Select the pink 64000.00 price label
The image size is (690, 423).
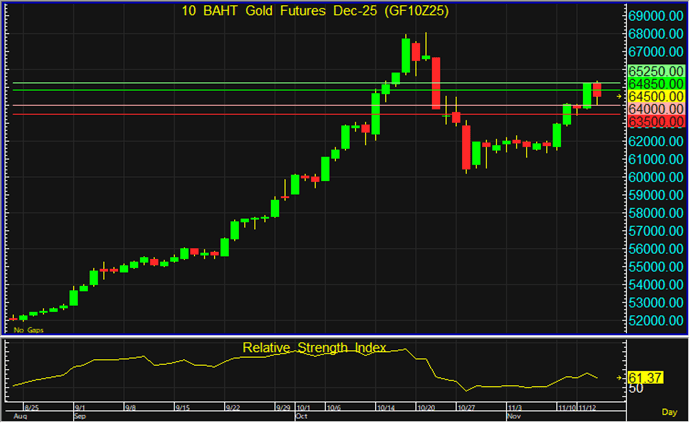[655, 108]
